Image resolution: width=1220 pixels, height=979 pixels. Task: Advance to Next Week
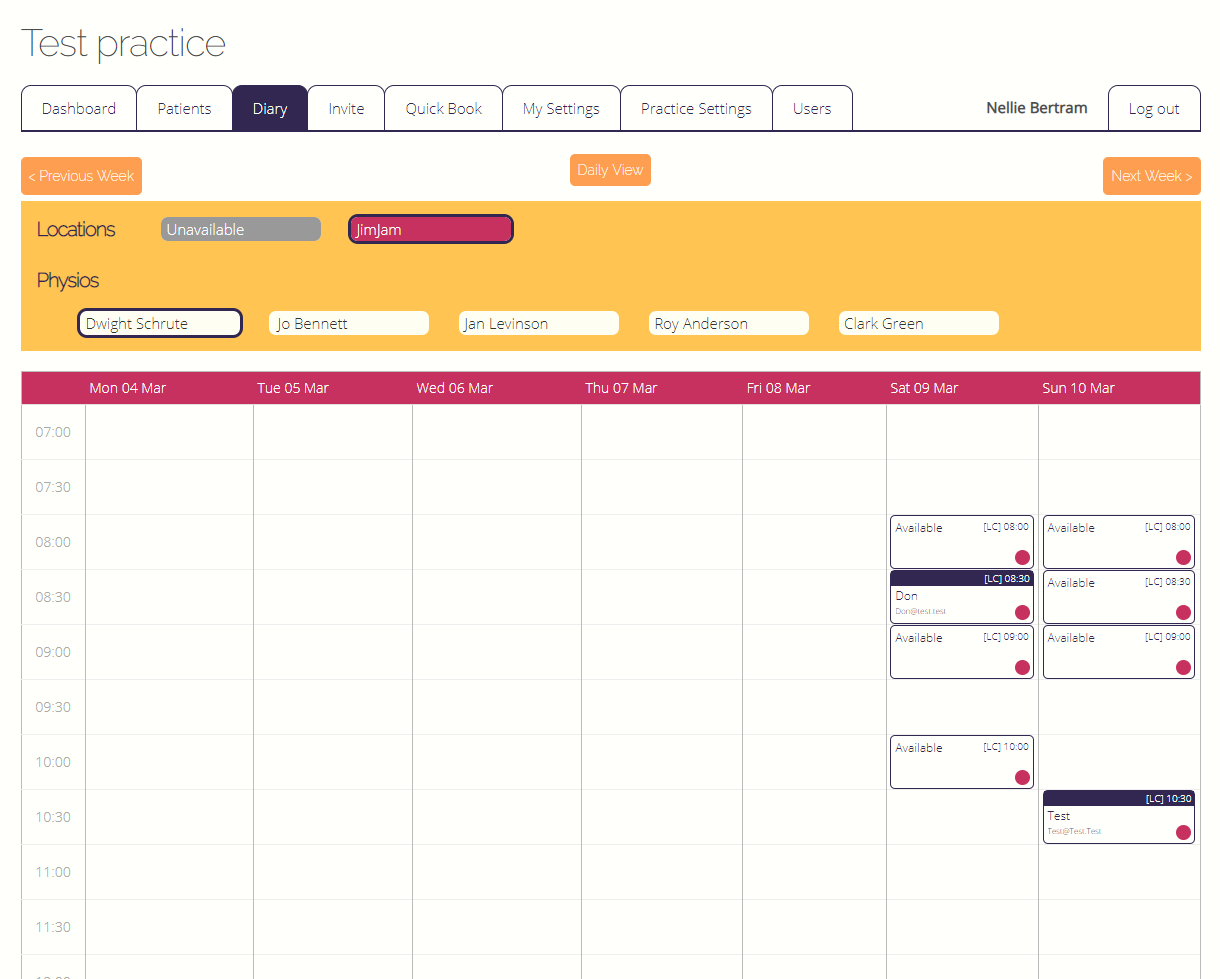click(x=1151, y=176)
